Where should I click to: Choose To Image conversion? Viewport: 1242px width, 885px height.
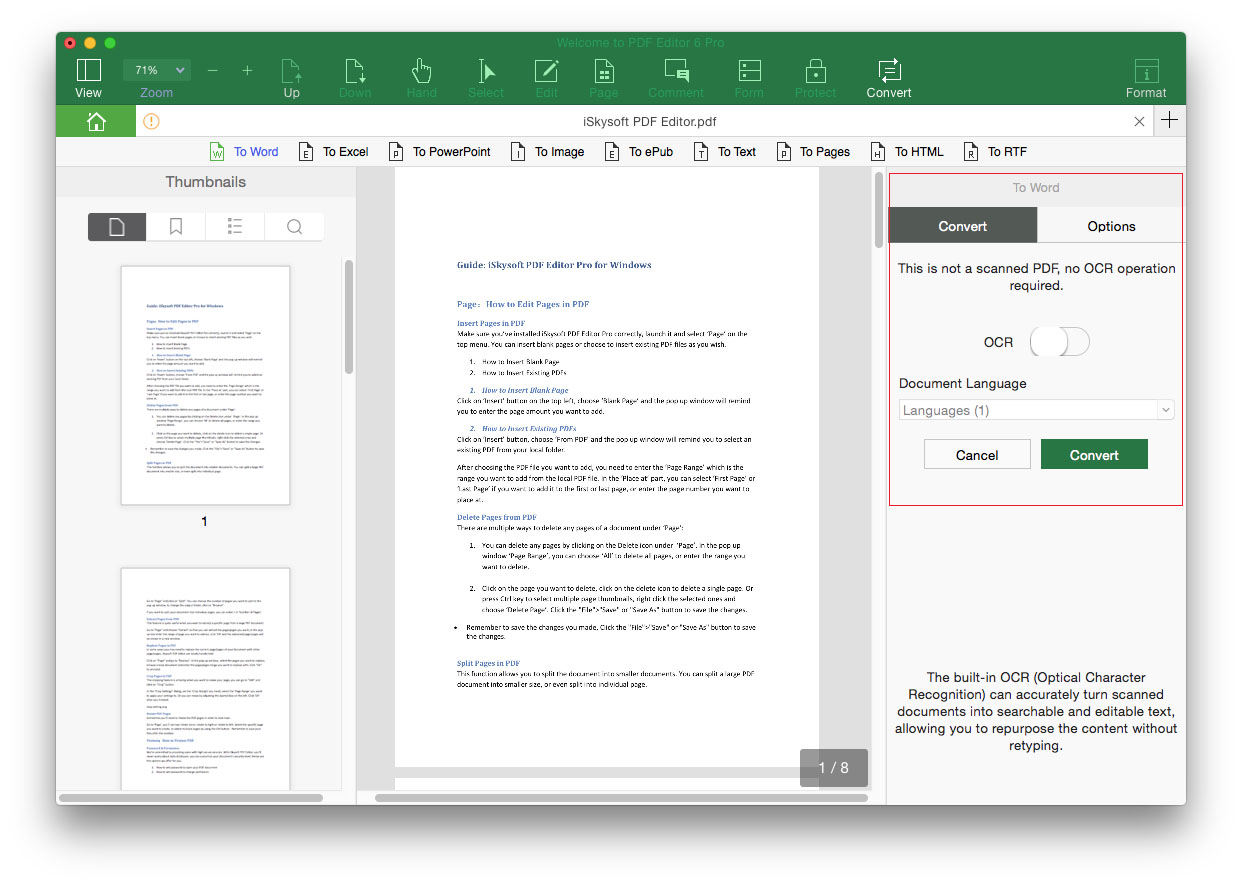point(548,152)
